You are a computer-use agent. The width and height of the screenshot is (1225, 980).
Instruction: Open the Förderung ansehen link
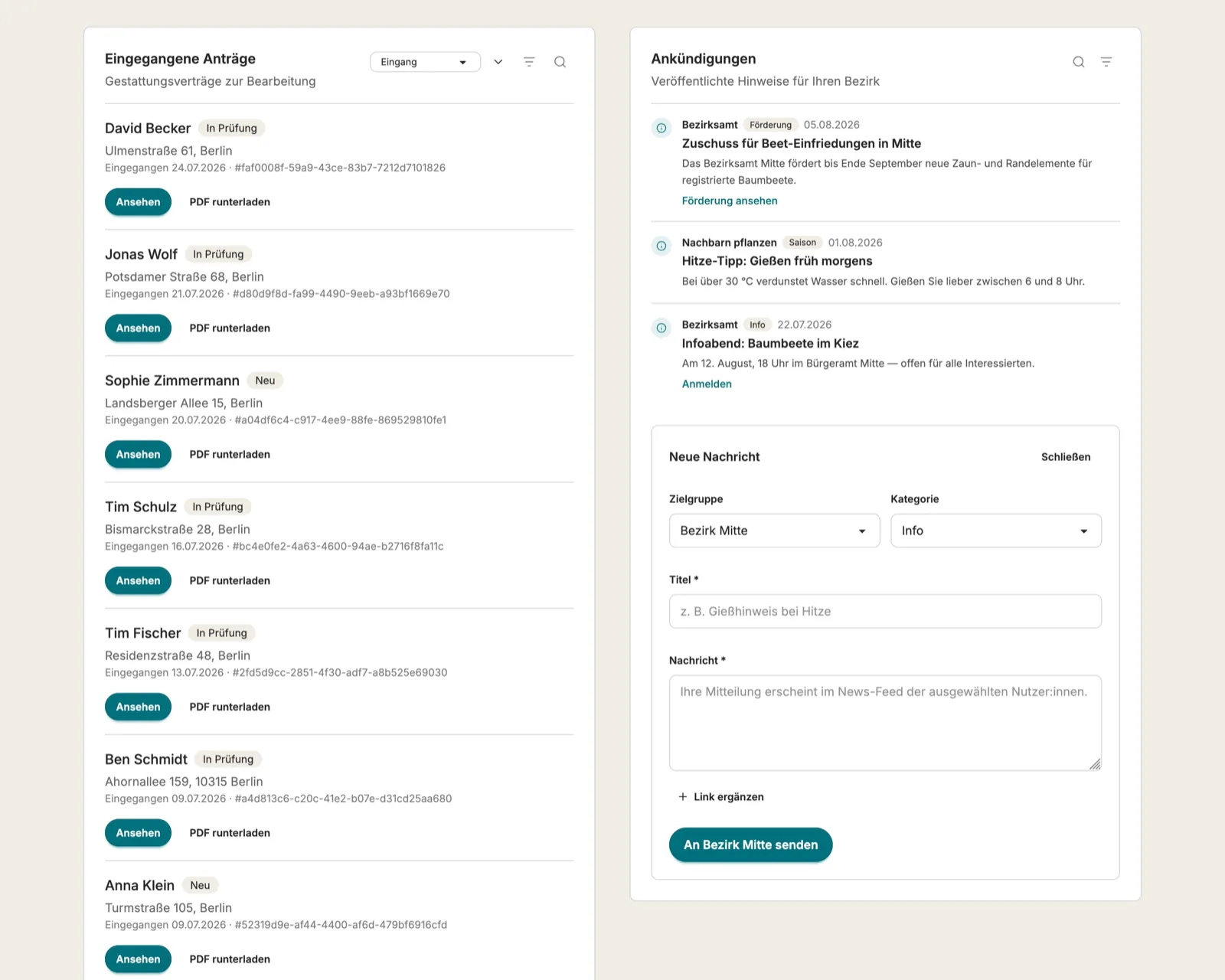click(730, 201)
